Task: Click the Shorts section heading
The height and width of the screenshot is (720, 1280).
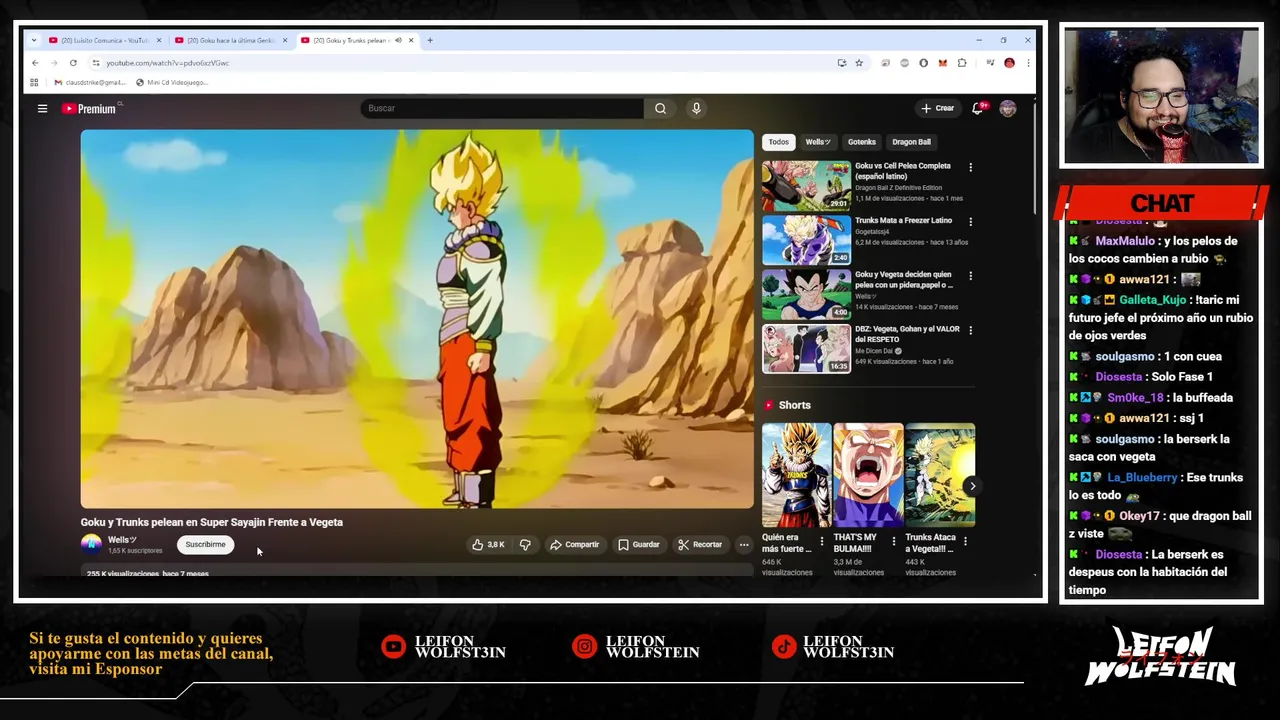Action: tap(795, 405)
